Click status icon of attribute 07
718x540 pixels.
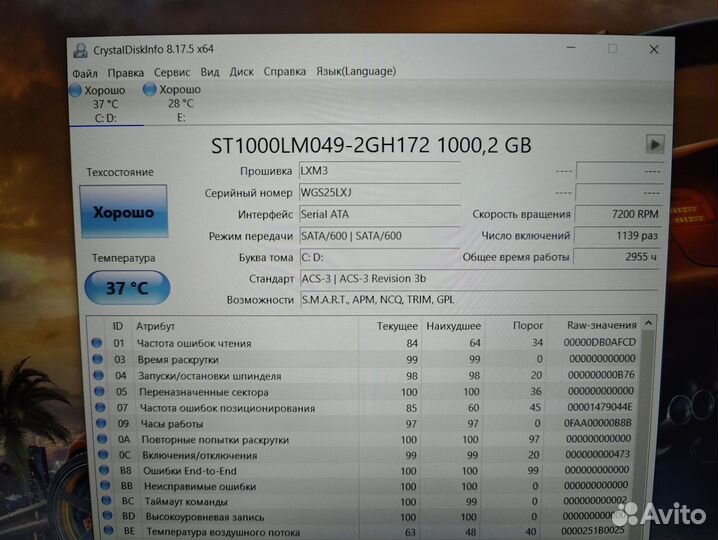point(100,408)
